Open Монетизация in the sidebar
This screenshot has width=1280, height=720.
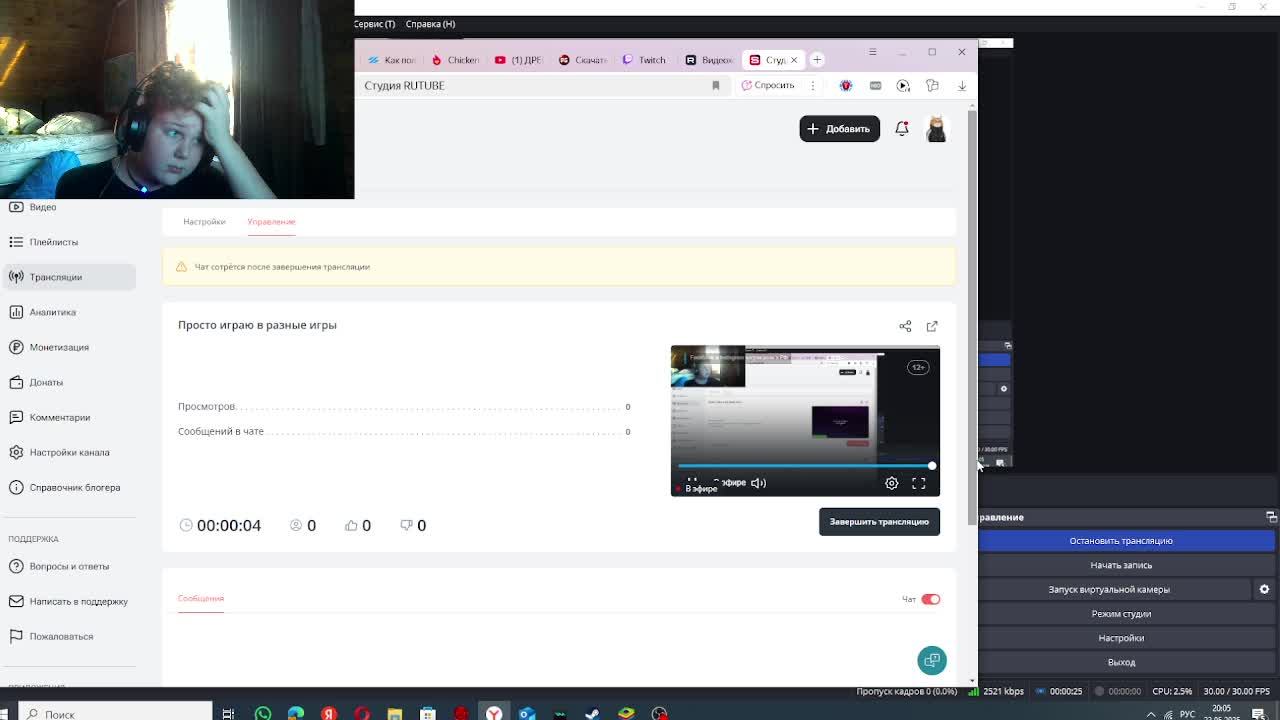(x=68, y=347)
